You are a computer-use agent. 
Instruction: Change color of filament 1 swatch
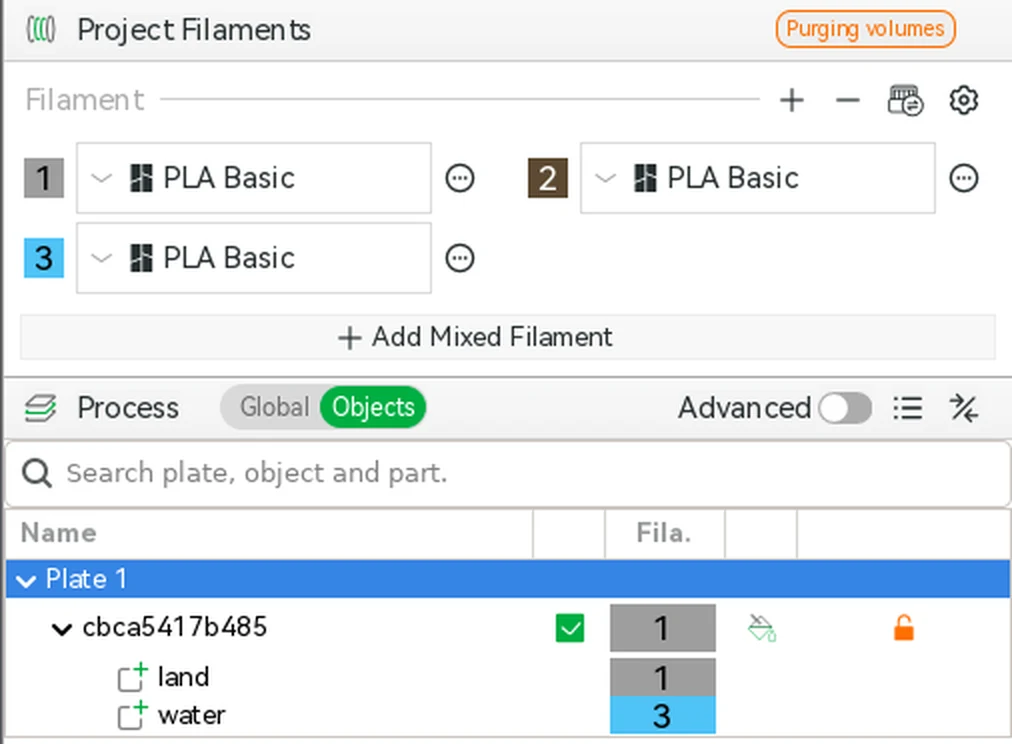[44, 178]
